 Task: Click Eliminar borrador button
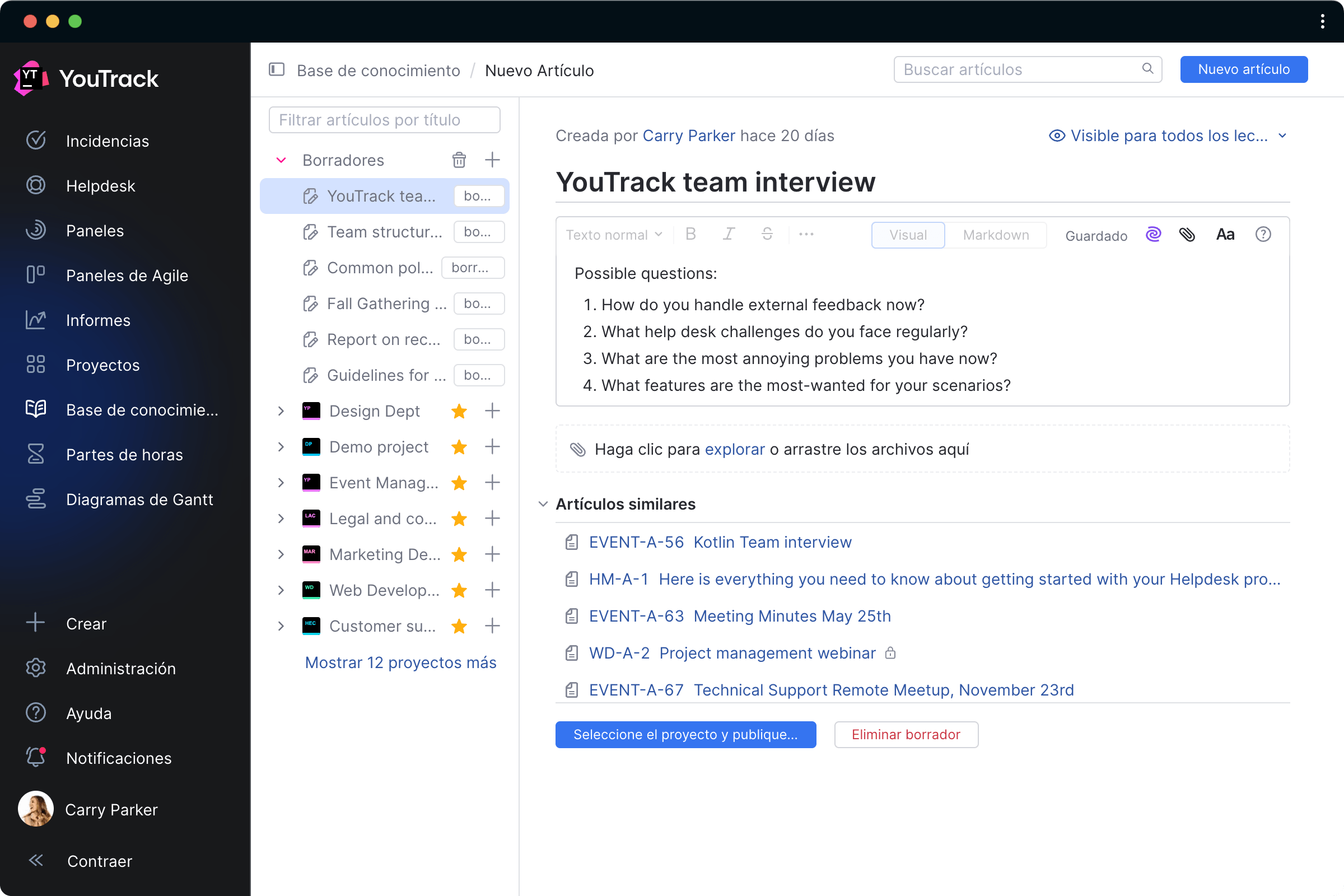tap(904, 734)
